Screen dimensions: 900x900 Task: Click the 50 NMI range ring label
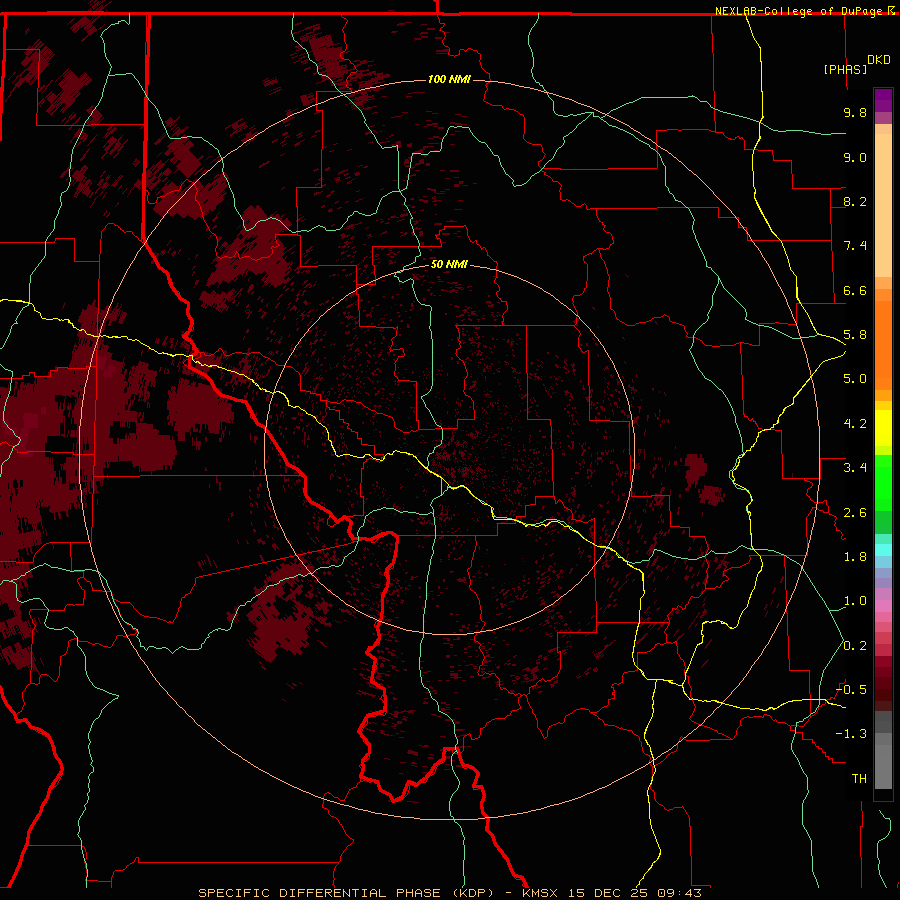(449, 264)
